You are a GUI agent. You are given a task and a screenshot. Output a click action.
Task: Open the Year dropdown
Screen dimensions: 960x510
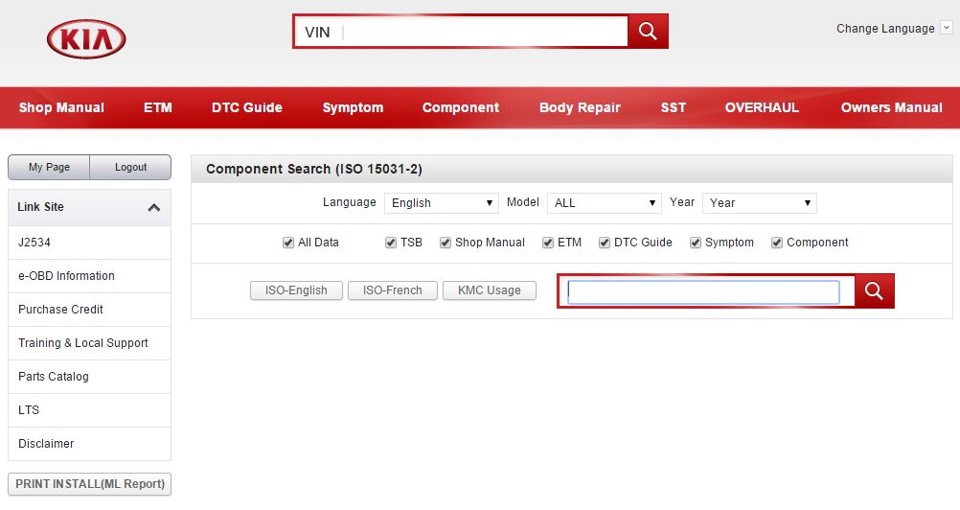tap(759, 203)
